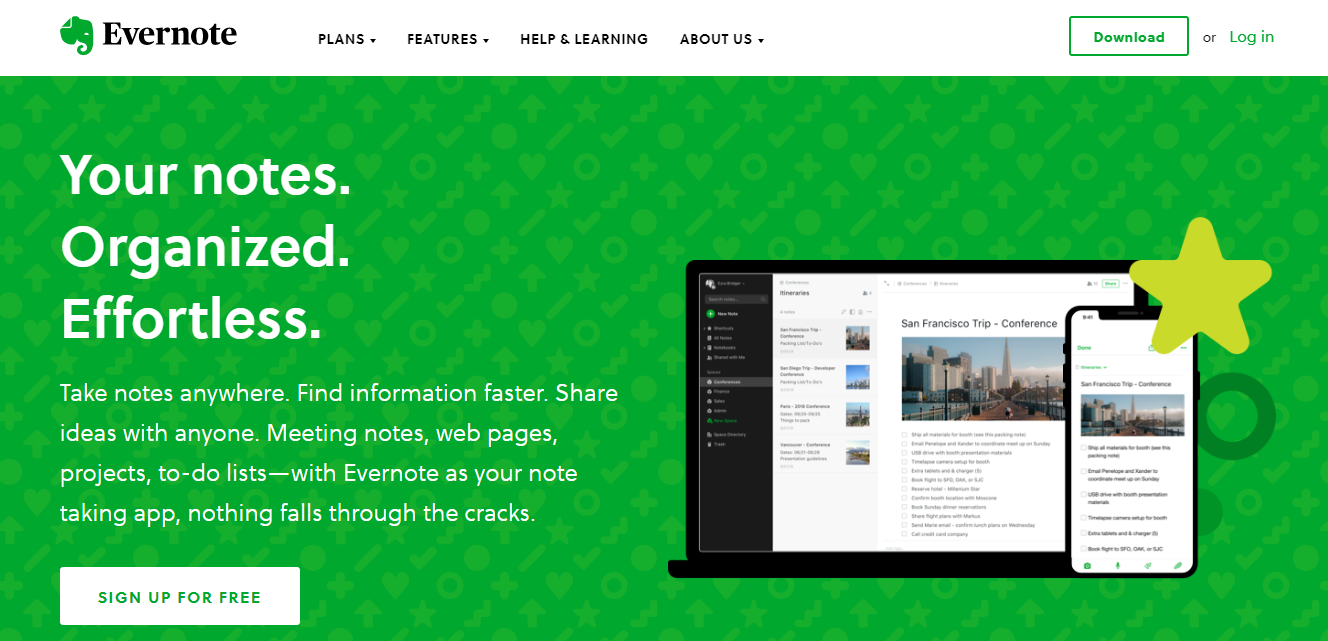Image resolution: width=1328 pixels, height=641 pixels.
Task: Open the Finance space in laptop sidebar
Action: click(x=718, y=391)
